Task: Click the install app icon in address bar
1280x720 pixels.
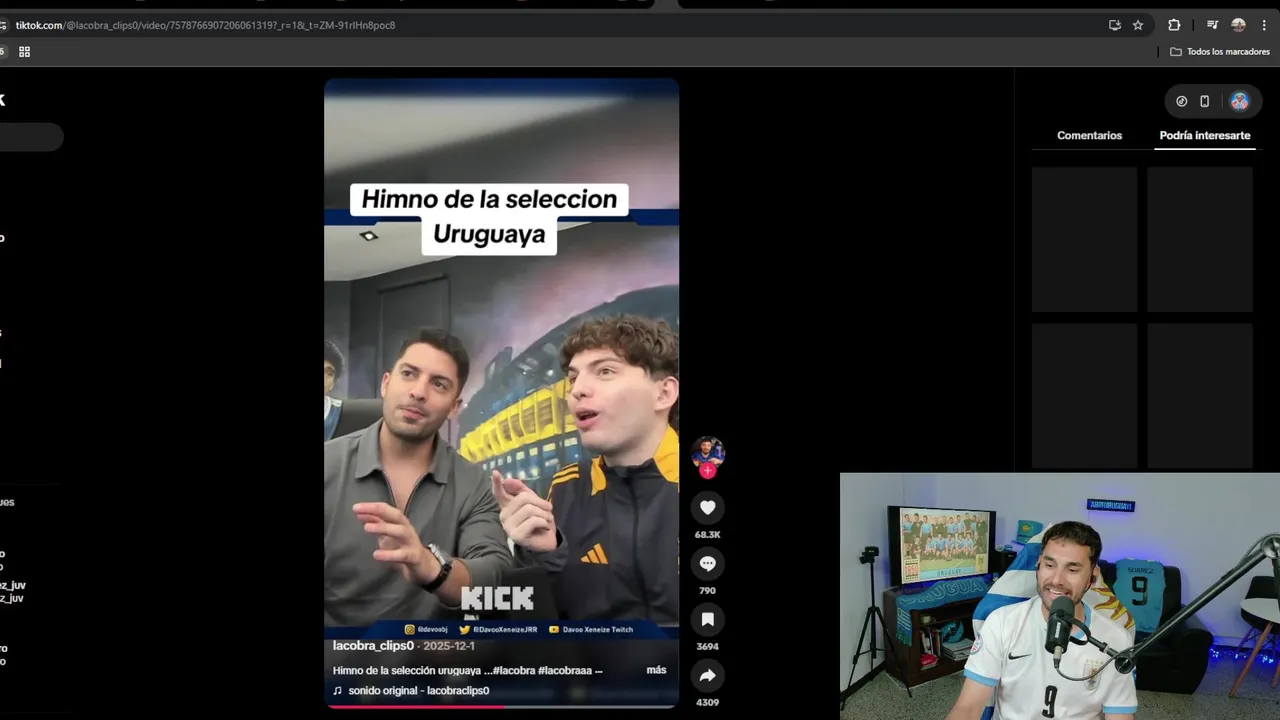Action: tap(1115, 25)
